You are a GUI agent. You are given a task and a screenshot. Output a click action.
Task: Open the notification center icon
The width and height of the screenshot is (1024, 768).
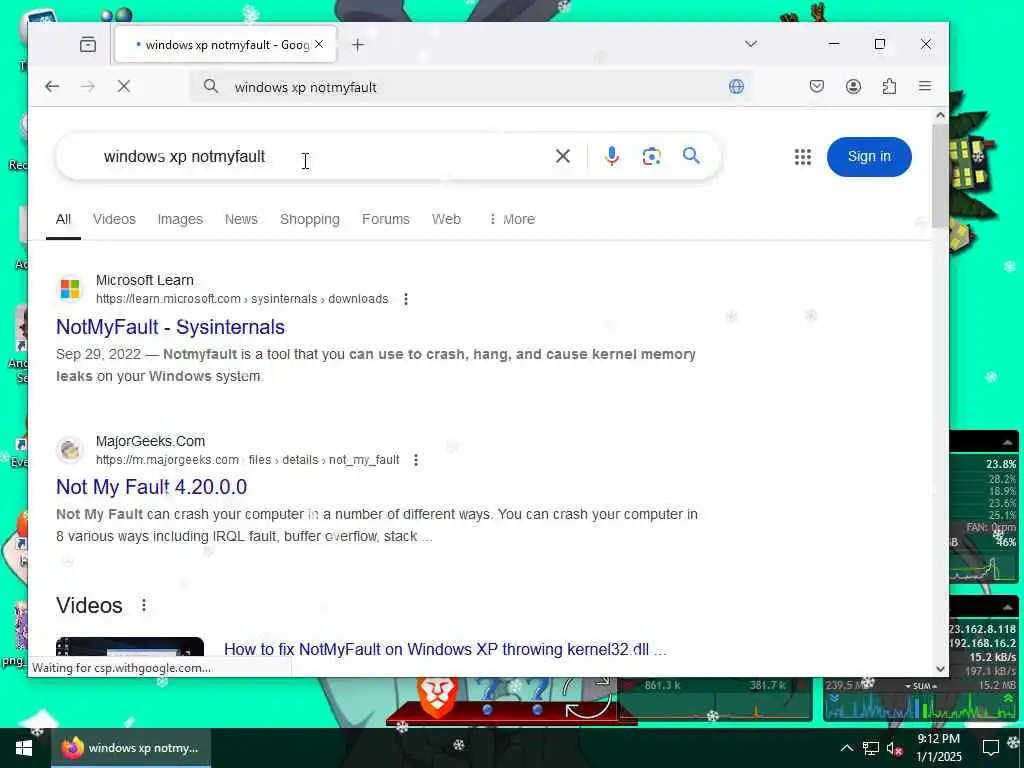[991, 748]
